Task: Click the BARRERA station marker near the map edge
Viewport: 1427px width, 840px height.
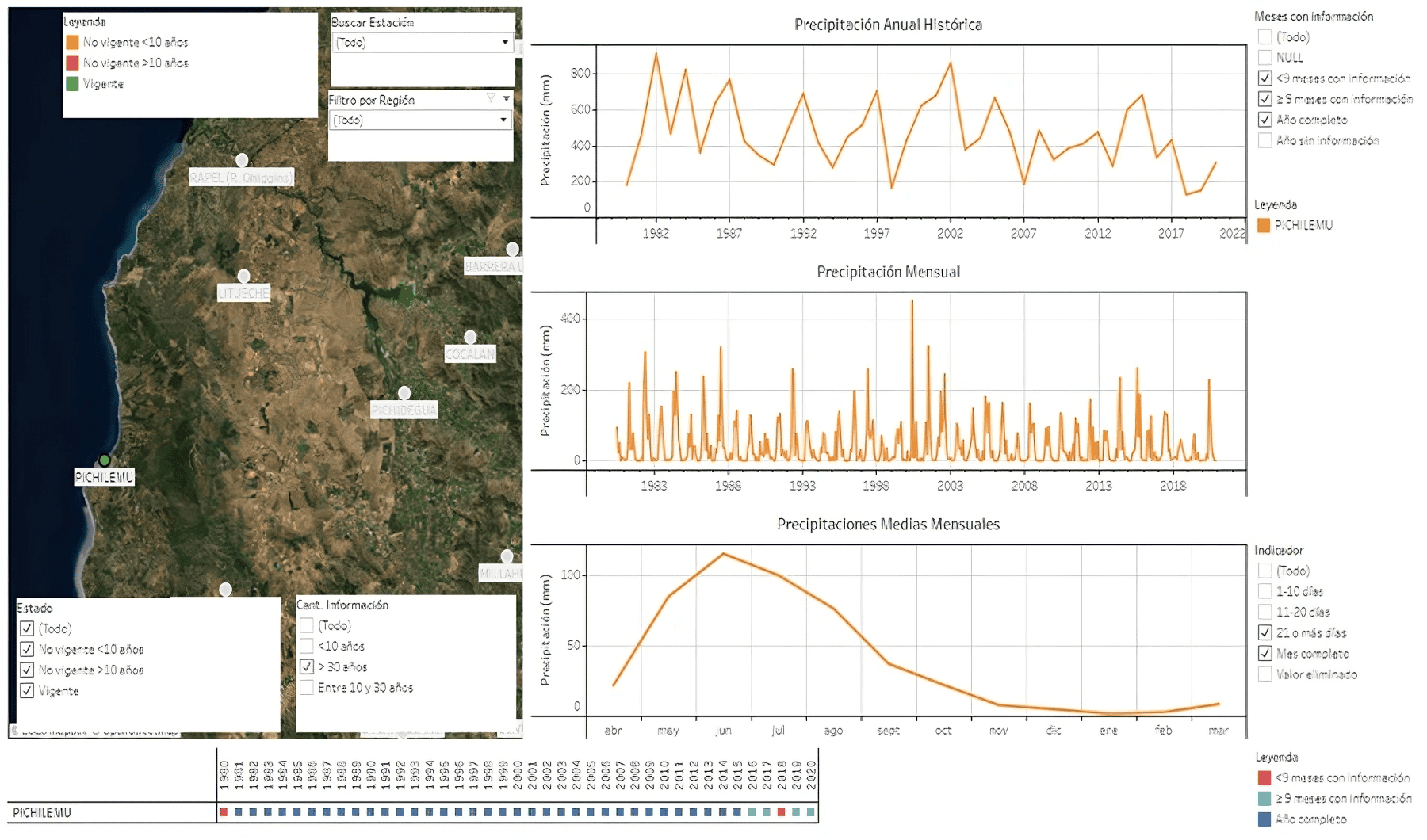Action: click(514, 247)
